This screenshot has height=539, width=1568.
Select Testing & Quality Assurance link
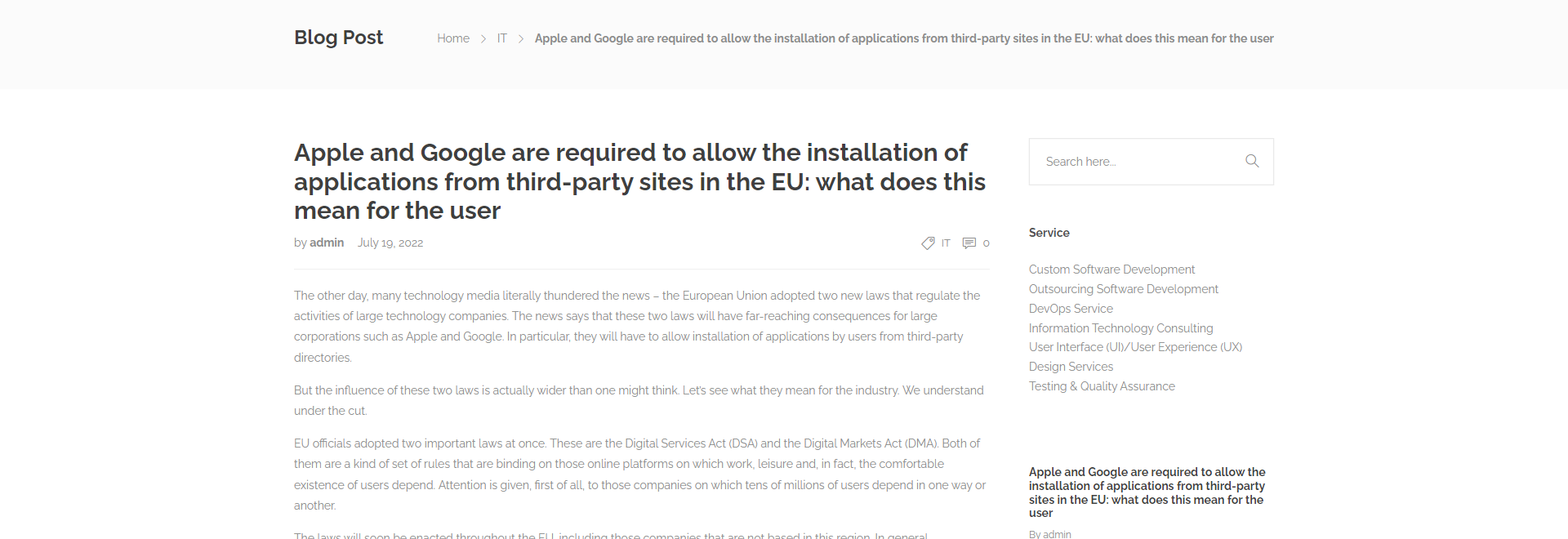click(x=1102, y=386)
